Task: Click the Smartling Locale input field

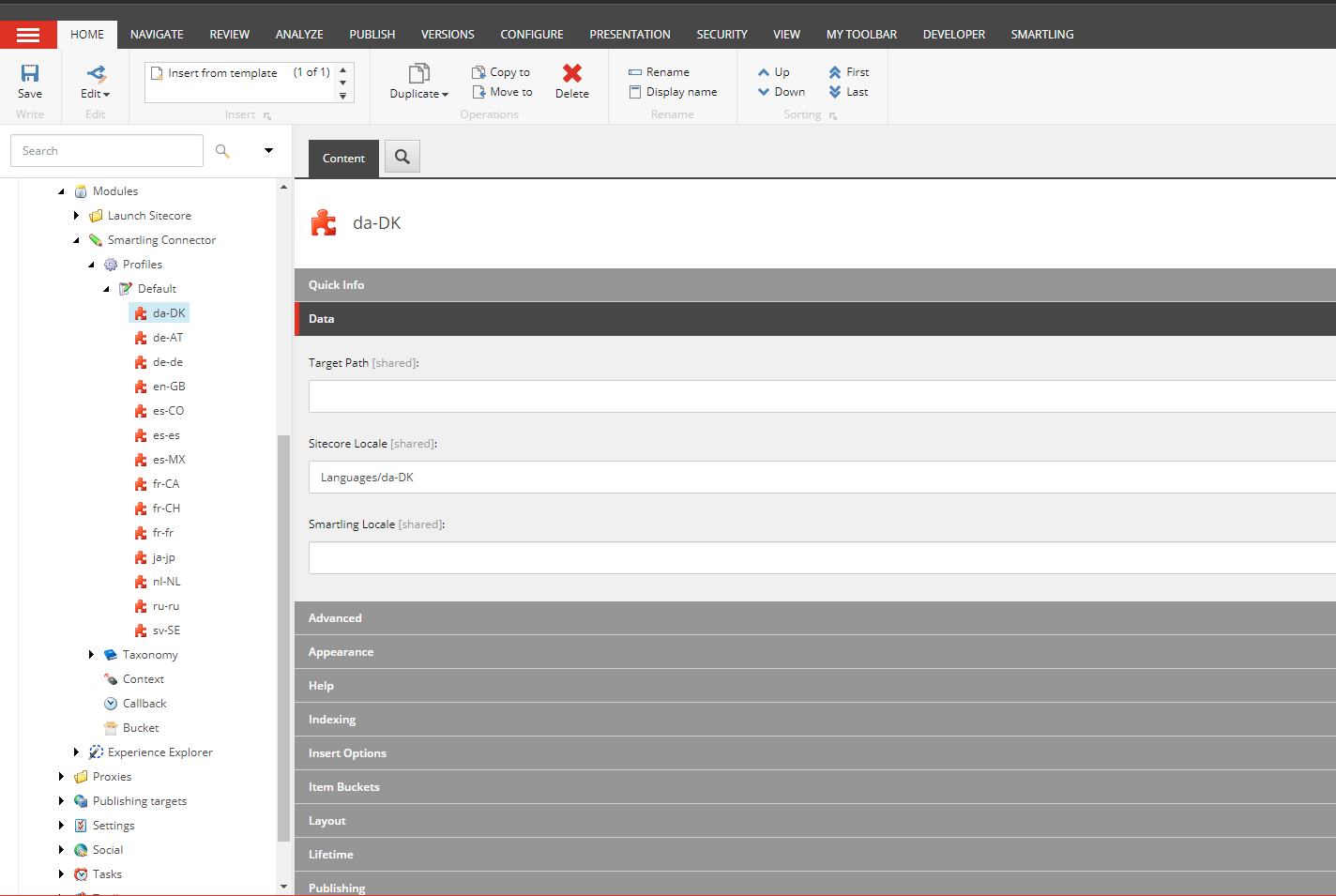Action: pos(822,557)
